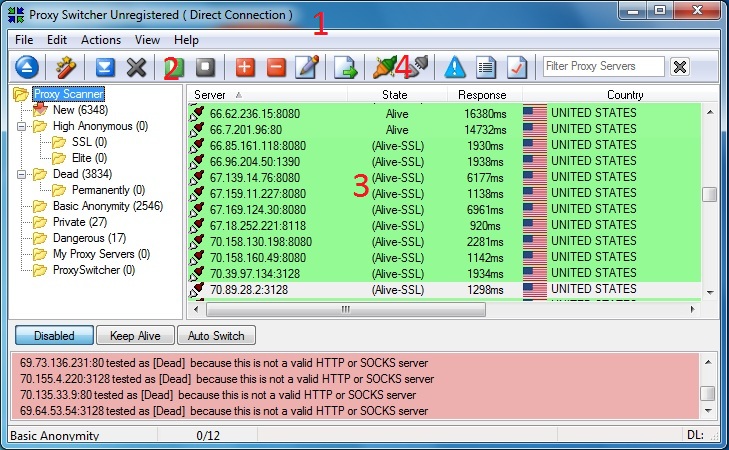The image size is (729, 450).
Task: Open the proxy wizard wand icon
Action: pos(66,67)
